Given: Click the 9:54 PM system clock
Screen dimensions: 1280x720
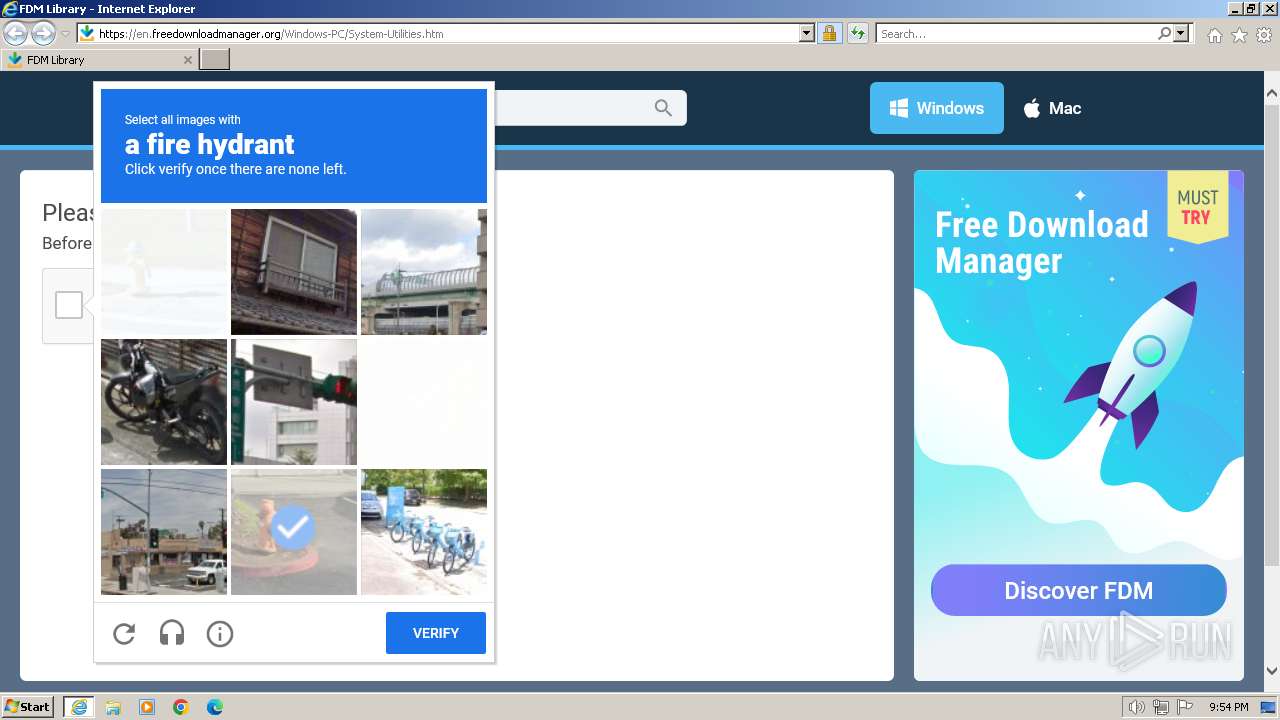Looking at the screenshot, I should tap(1228, 707).
